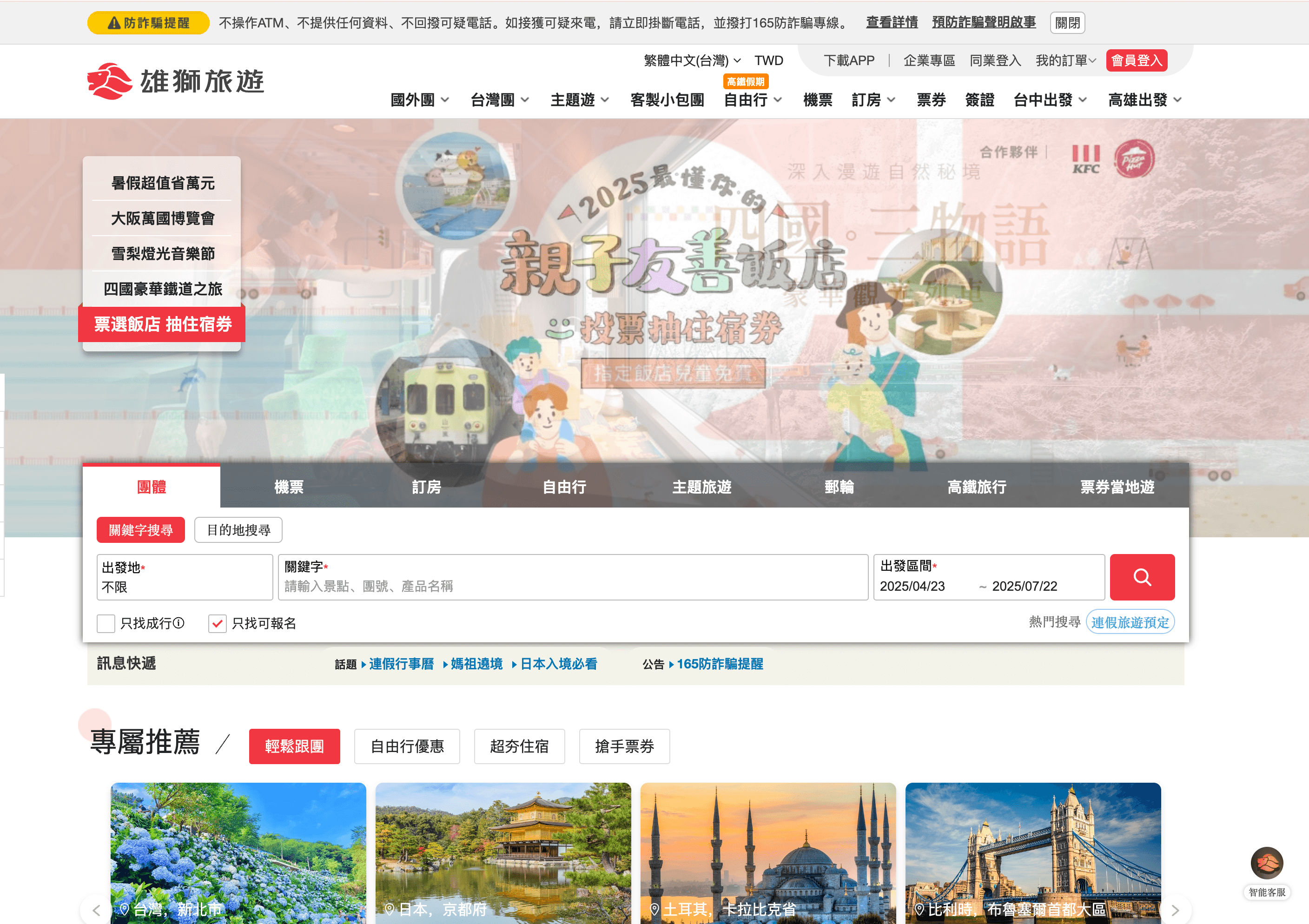Click the 會員登入 button
This screenshot has height=924, width=1309.
(x=1136, y=60)
